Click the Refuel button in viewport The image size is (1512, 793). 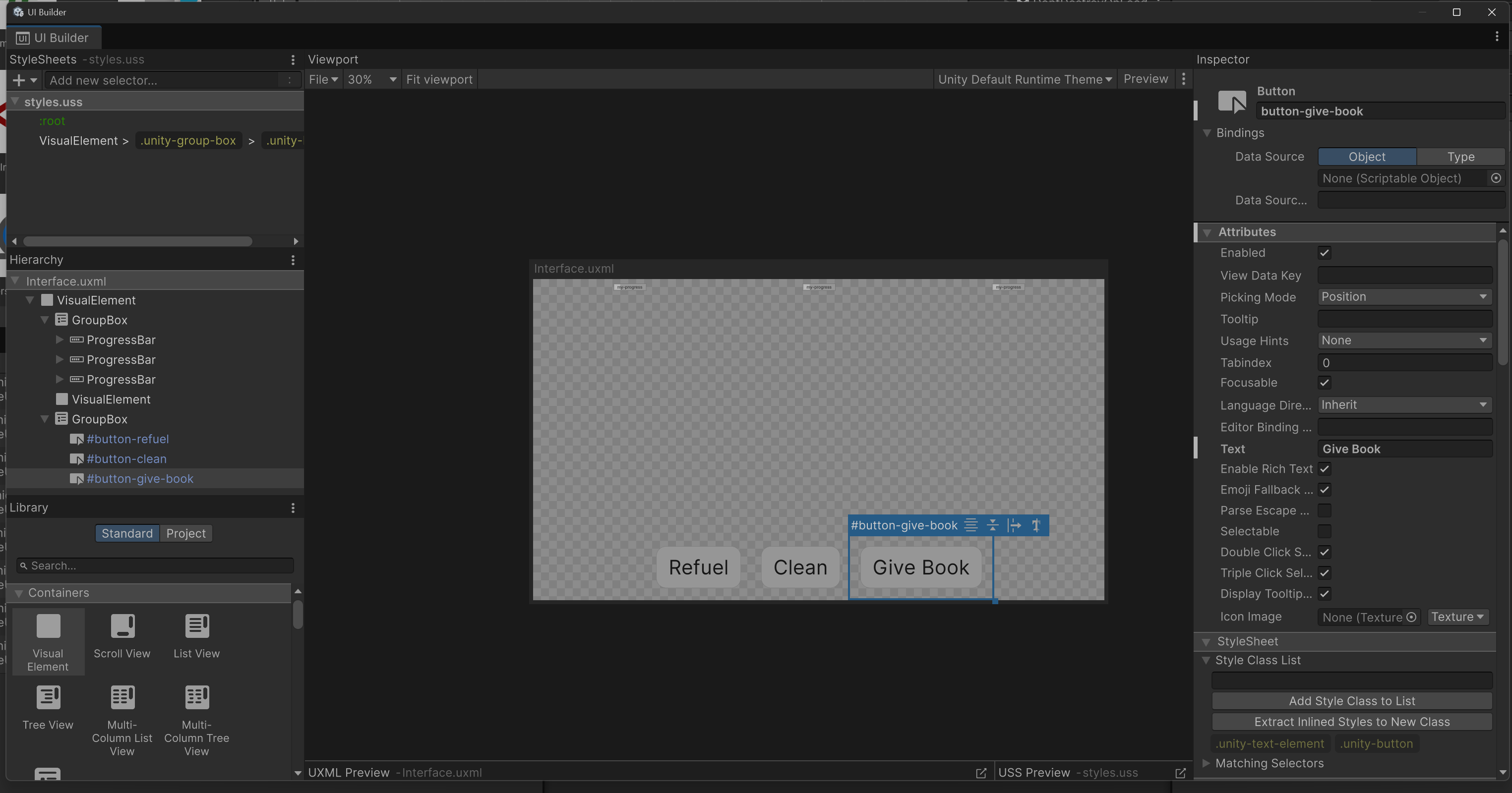tap(699, 568)
